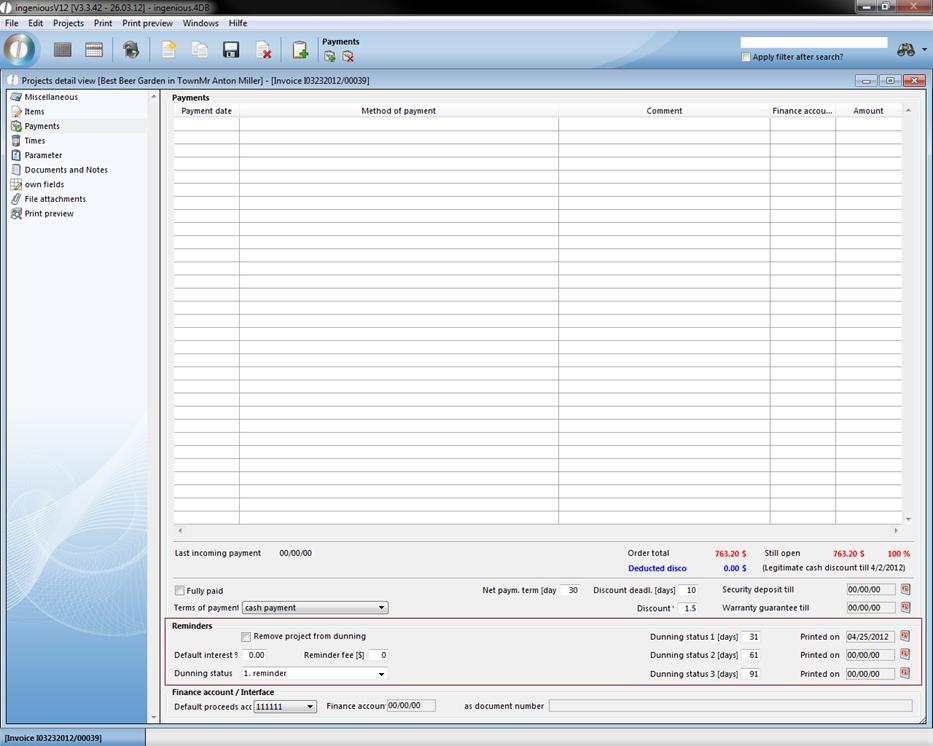Click the clipboard with green plus icon
This screenshot has height=746, width=933.
click(299, 50)
